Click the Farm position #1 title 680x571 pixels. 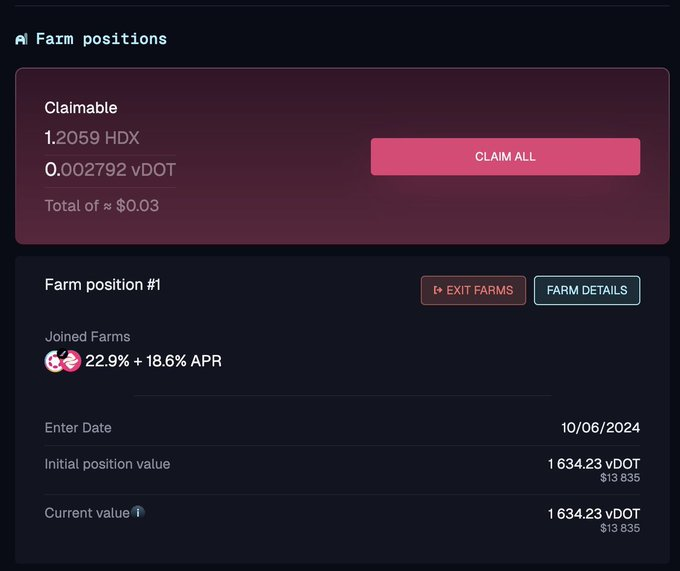(x=103, y=285)
